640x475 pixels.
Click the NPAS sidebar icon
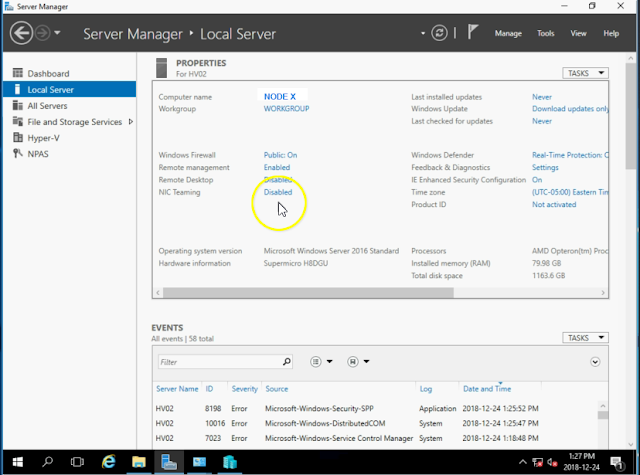(x=18, y=153)
